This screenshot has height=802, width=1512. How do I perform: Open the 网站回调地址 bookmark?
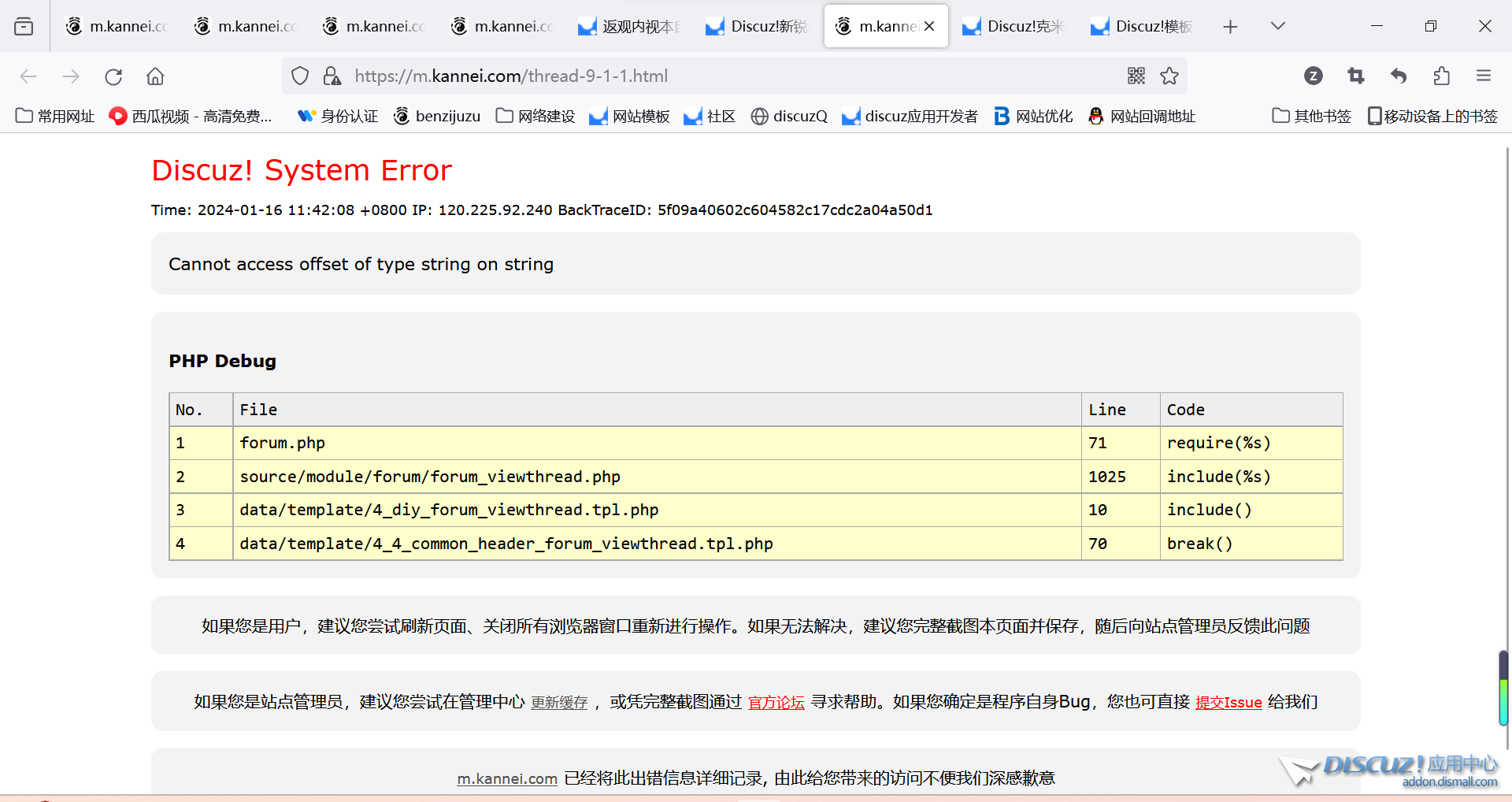pyautogui.click(x=1142, y=117)
